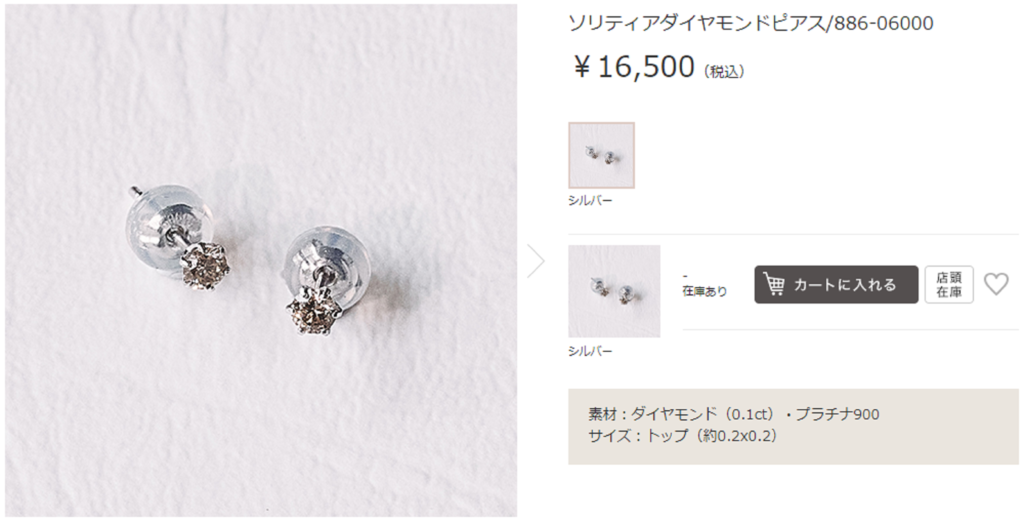Open the lower silver variant thumbnail
The height and width of the screenshot is (521, 1024).
pyautogui.click(x=614, y=291)
